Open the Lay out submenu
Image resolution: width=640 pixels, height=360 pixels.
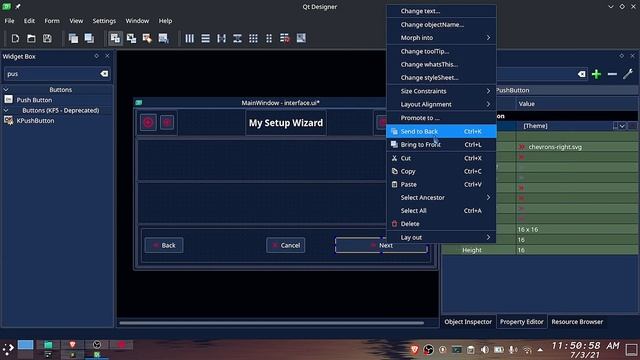[x=441, y=237]
